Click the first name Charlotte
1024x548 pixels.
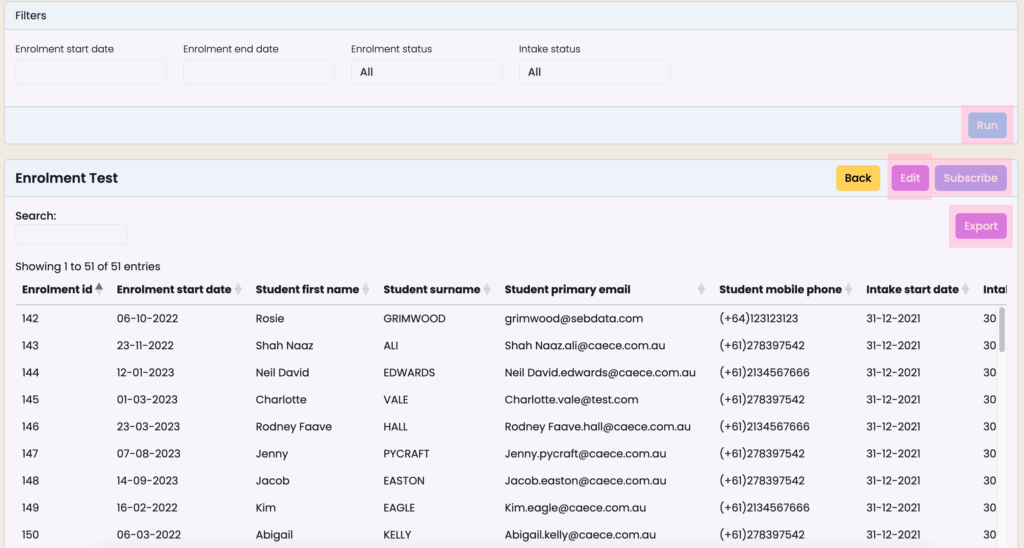281,399
